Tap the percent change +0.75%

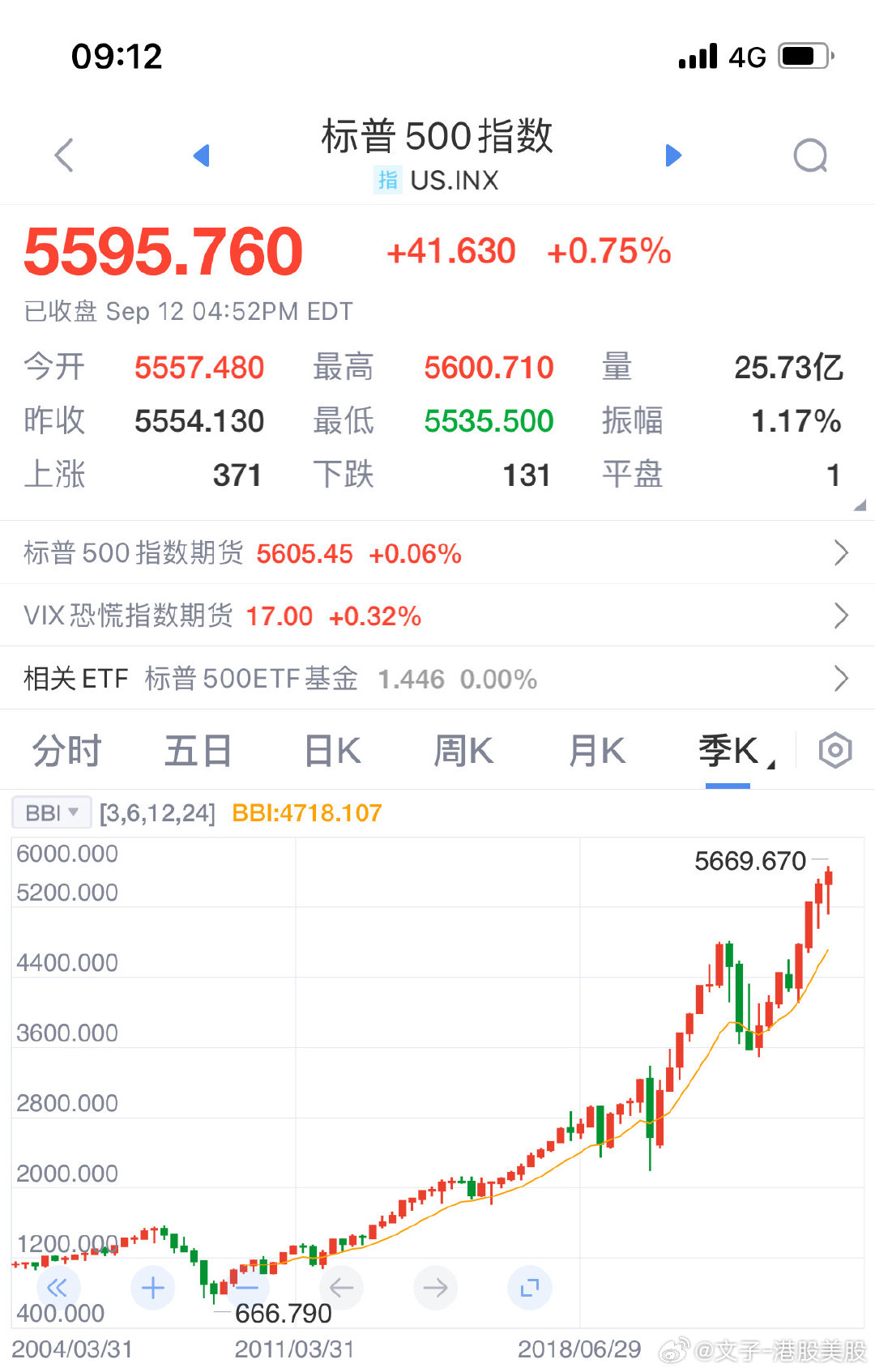pyautogui.click(x=609, y=251)
